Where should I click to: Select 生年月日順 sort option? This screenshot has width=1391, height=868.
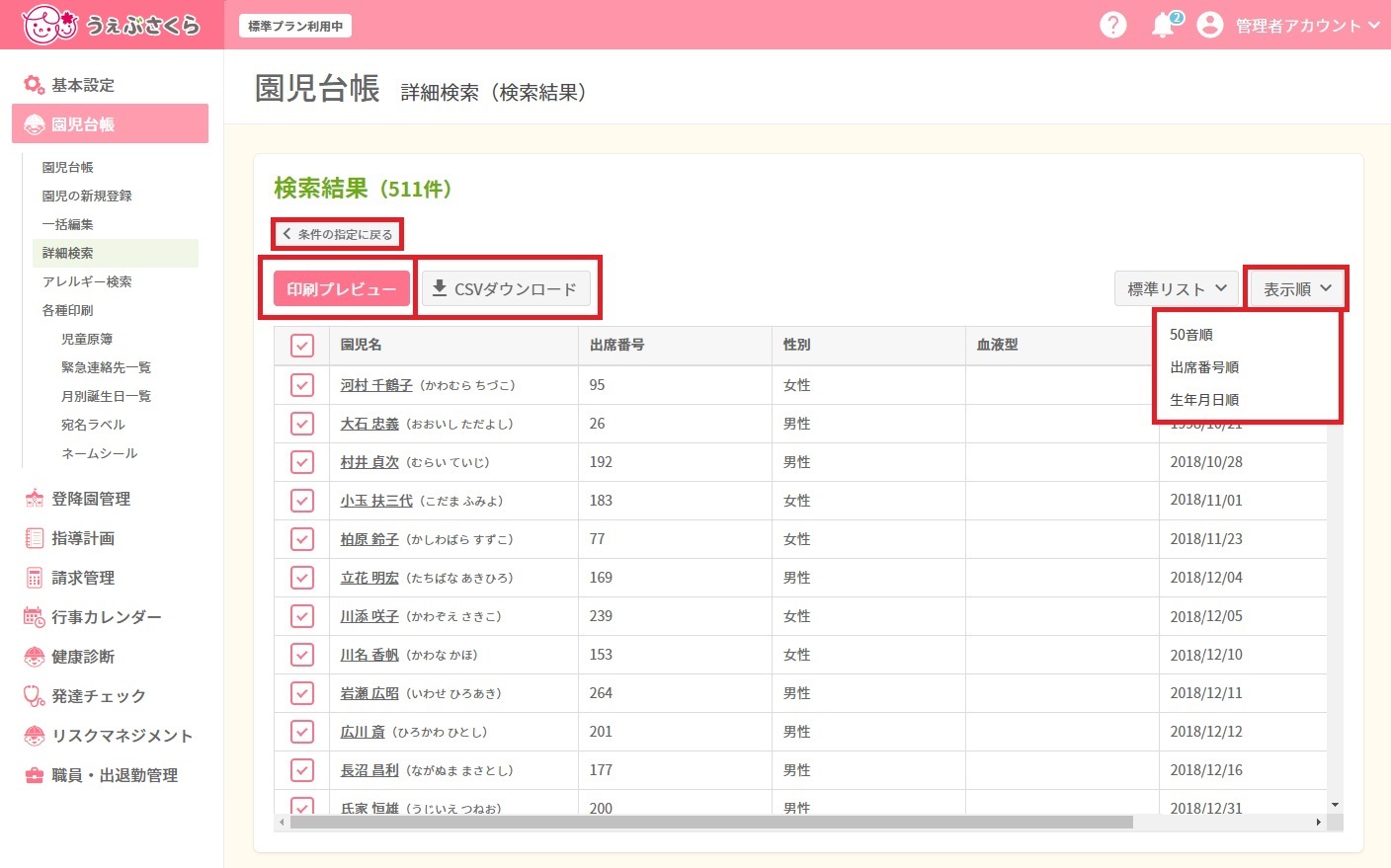[x=1204, y=400]
